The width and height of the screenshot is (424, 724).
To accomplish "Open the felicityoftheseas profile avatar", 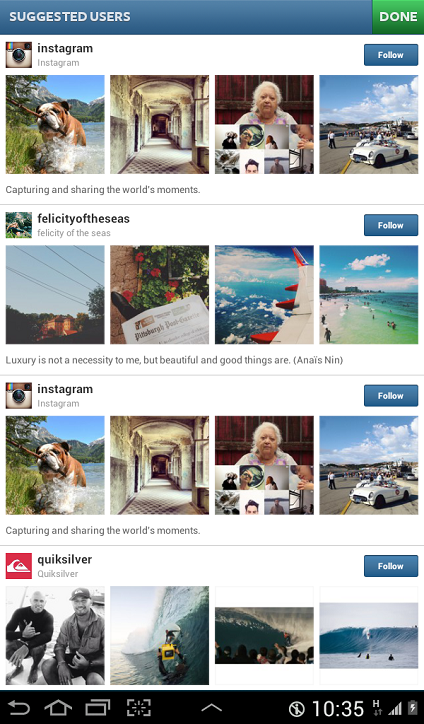I will tap(18, 225).
